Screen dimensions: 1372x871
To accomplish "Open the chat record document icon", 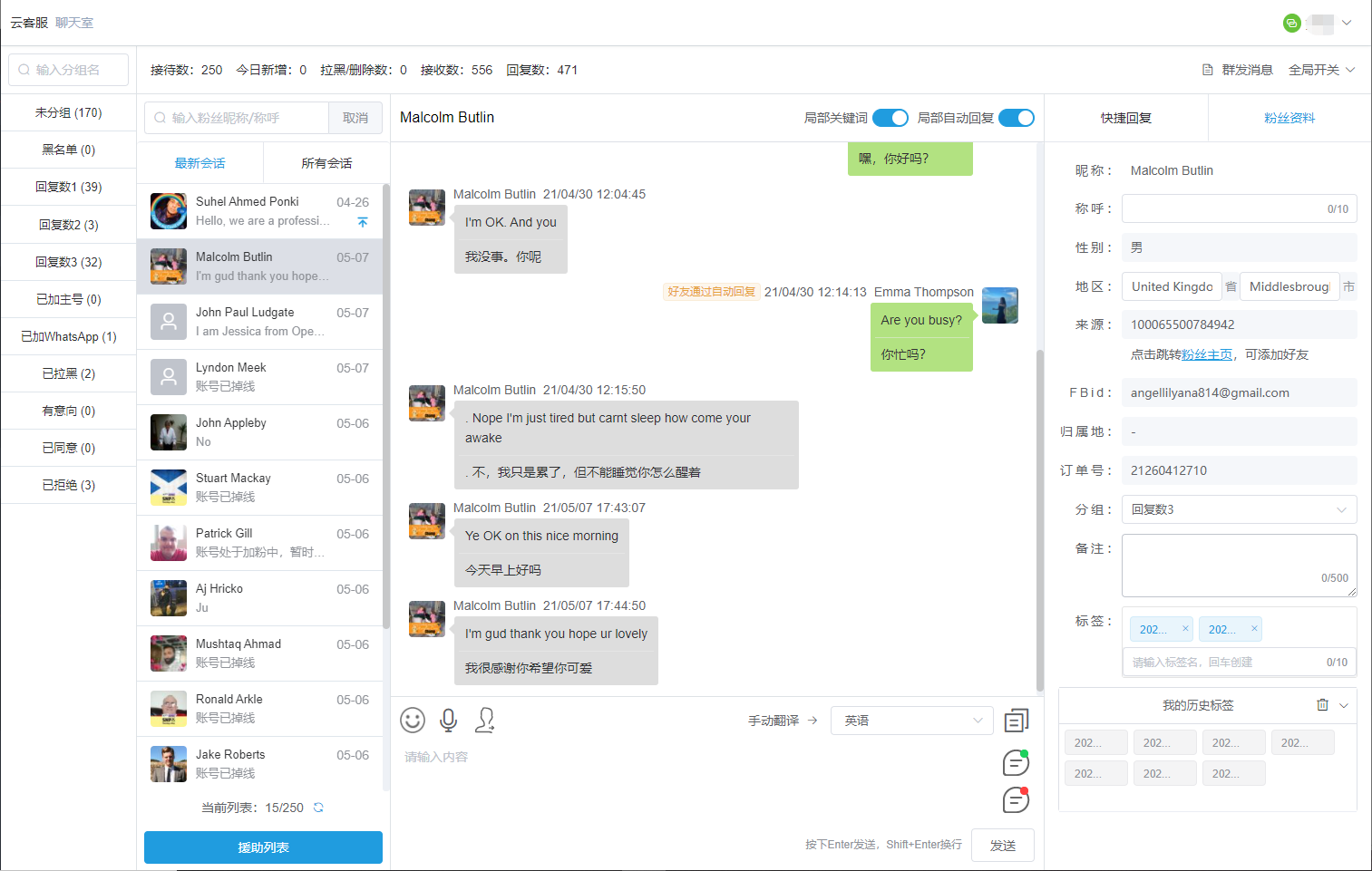I will (1017, 721).
